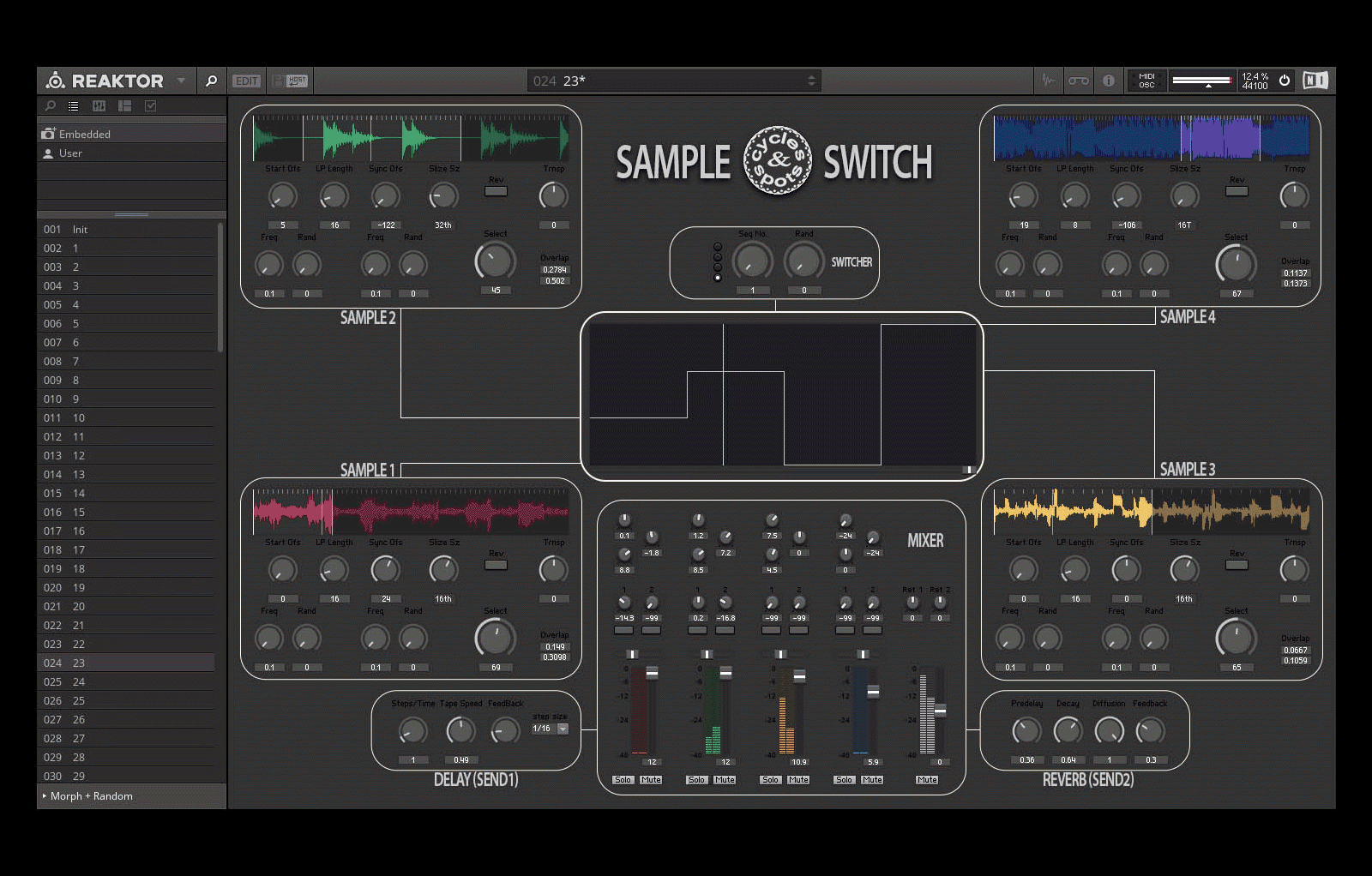The width and height of the screenshot is (1372, 876).
Task: Toggle the Rev button in Sample 1
Action: pos(496,565)
